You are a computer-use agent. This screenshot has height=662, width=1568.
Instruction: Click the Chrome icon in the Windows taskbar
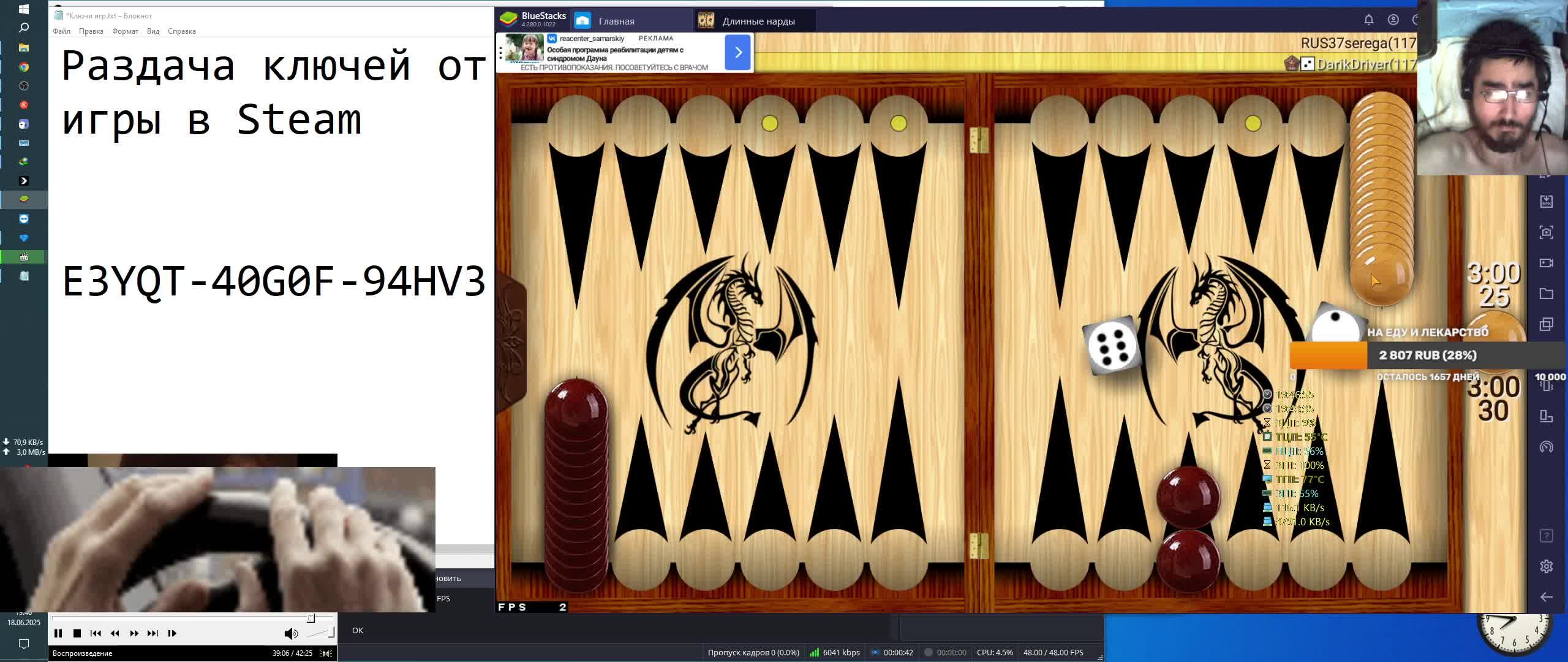[24, 67]
